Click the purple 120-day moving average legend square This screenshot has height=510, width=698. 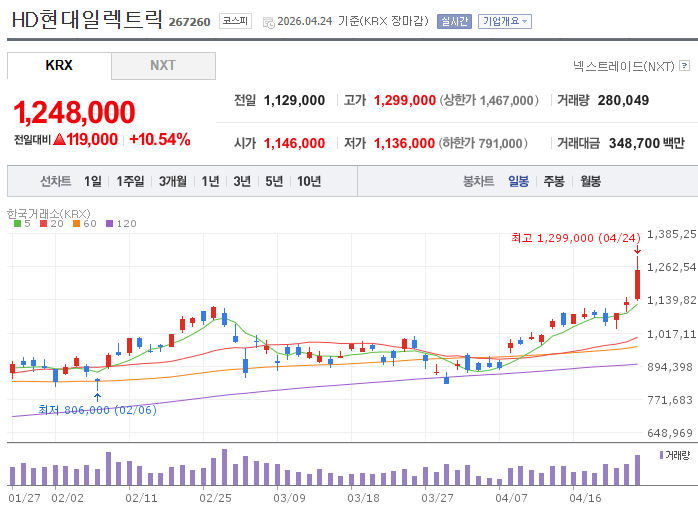[110, 223]
